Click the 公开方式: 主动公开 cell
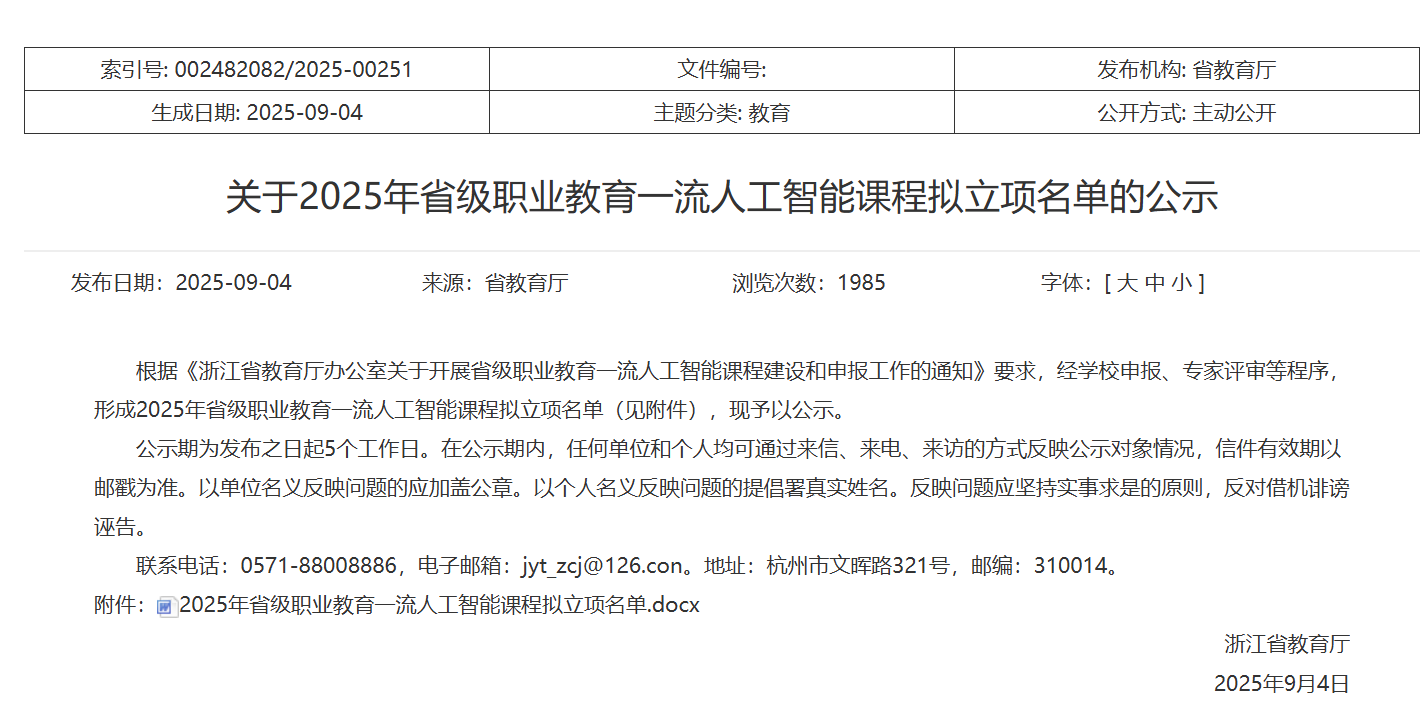This screenshot has width=1428, height=720. 1187,112
